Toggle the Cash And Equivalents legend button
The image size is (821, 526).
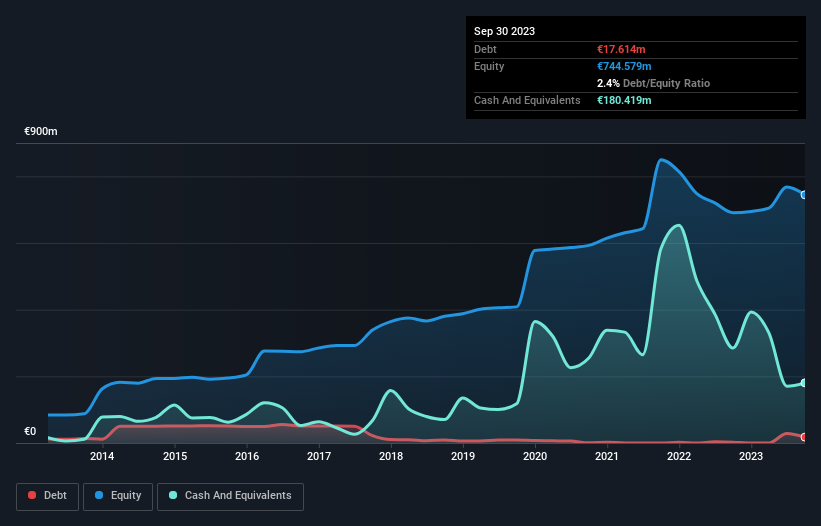[x=230, y=496]
